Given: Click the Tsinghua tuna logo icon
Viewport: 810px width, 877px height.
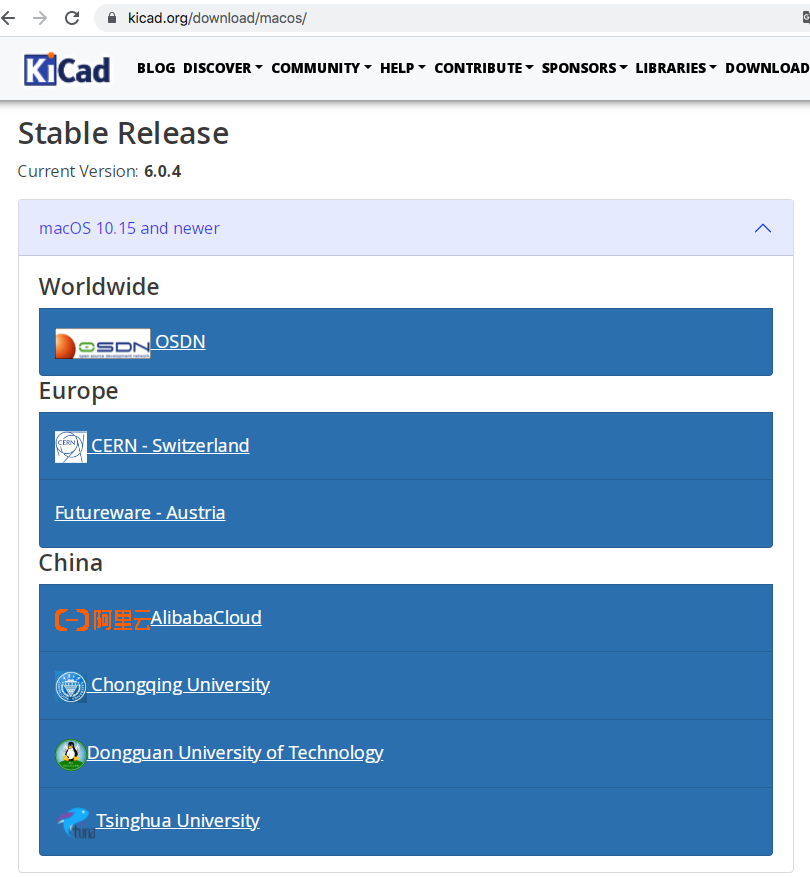Looking at the screenshot, I should point(75,823).
